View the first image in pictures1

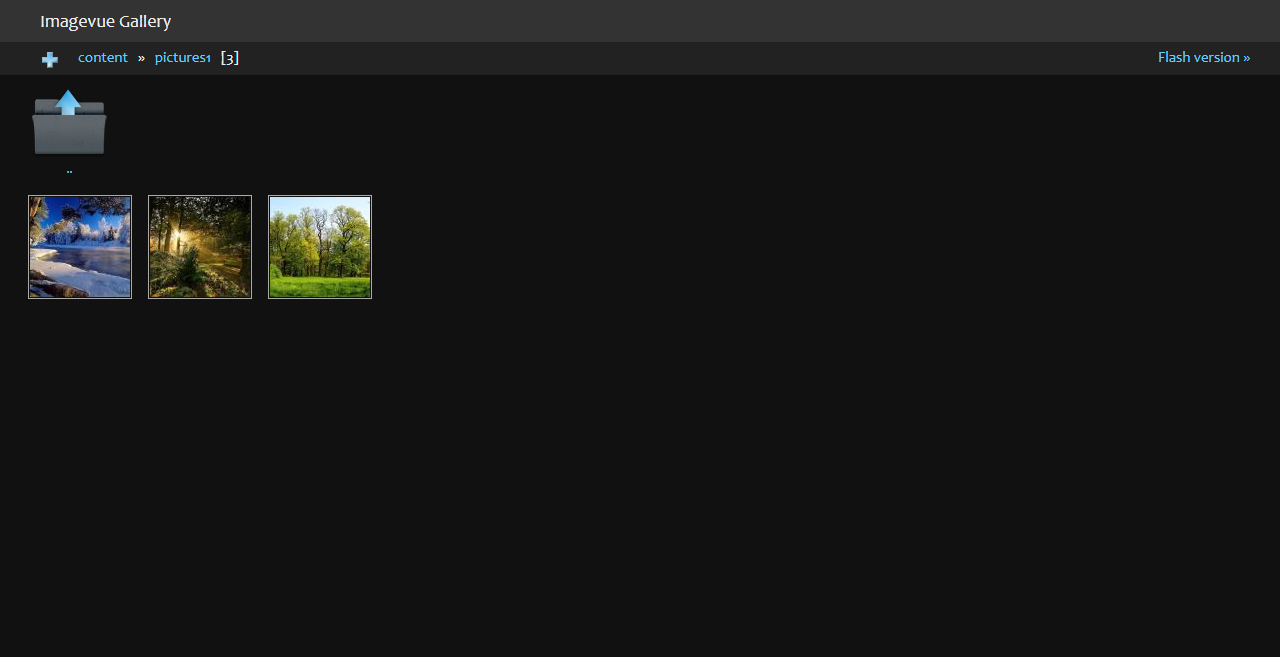coord(80,247)
